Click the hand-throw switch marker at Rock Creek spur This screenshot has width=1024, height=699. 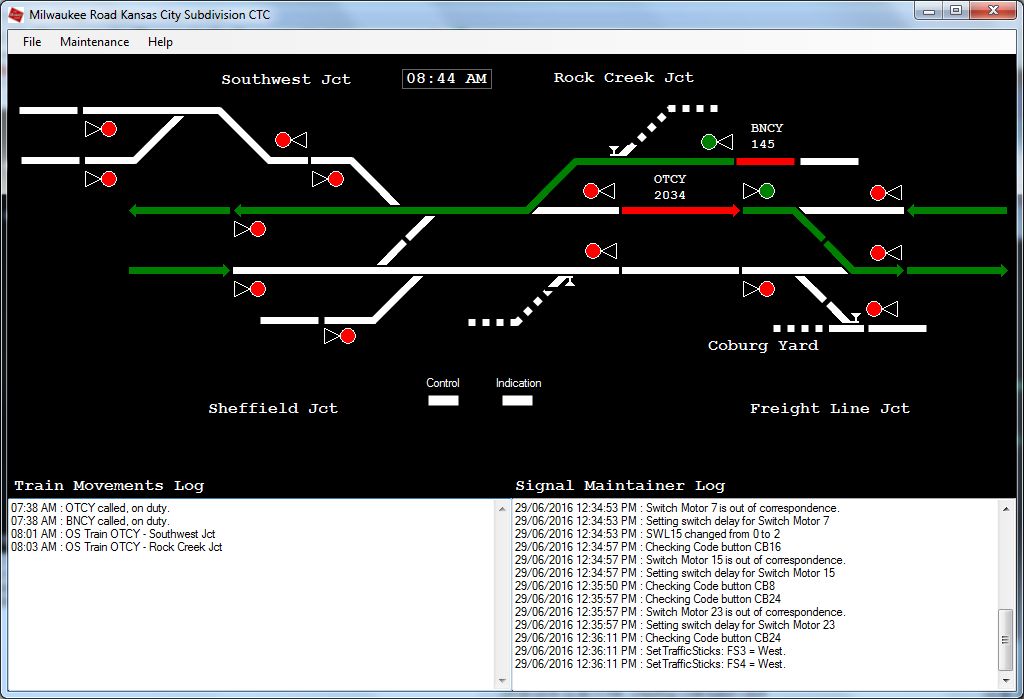pos(614,151)
